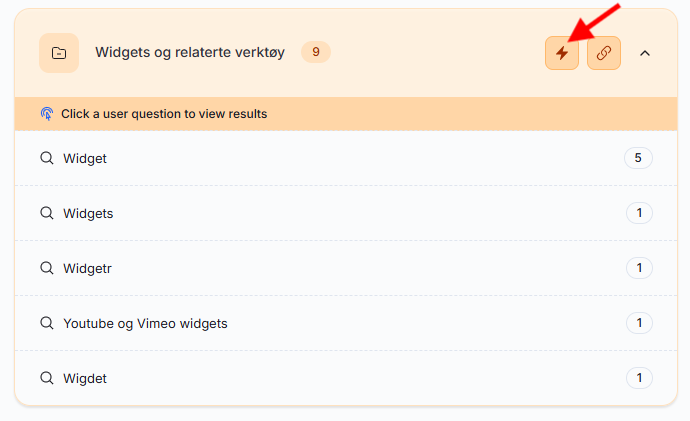Click the count badge 5 for Widget
The width and height of the screenshot is (690, 421).
(x=638, y=158)
